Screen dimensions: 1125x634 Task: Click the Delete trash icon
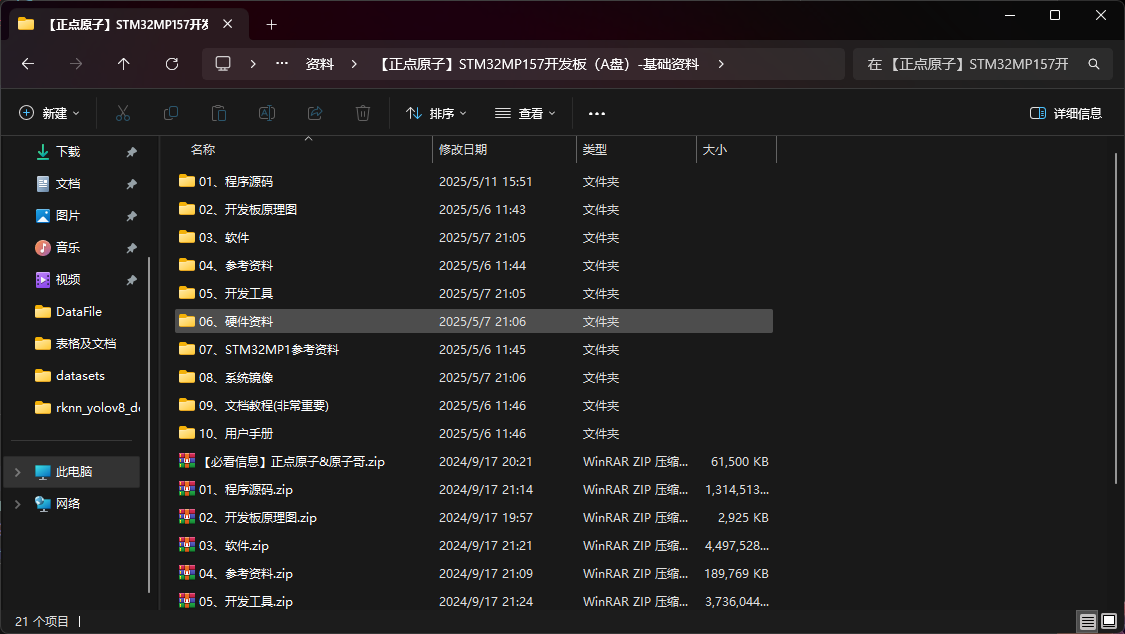363,113
